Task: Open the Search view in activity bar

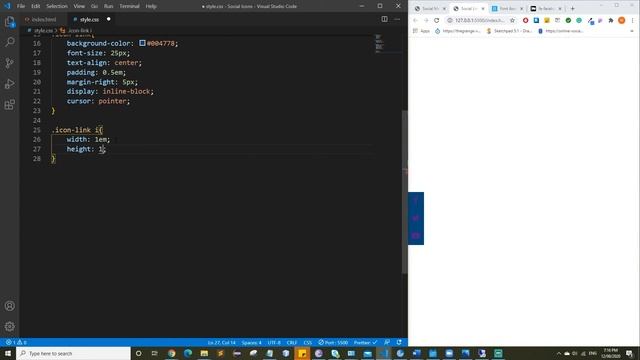Action: click(x=10, y=42)
